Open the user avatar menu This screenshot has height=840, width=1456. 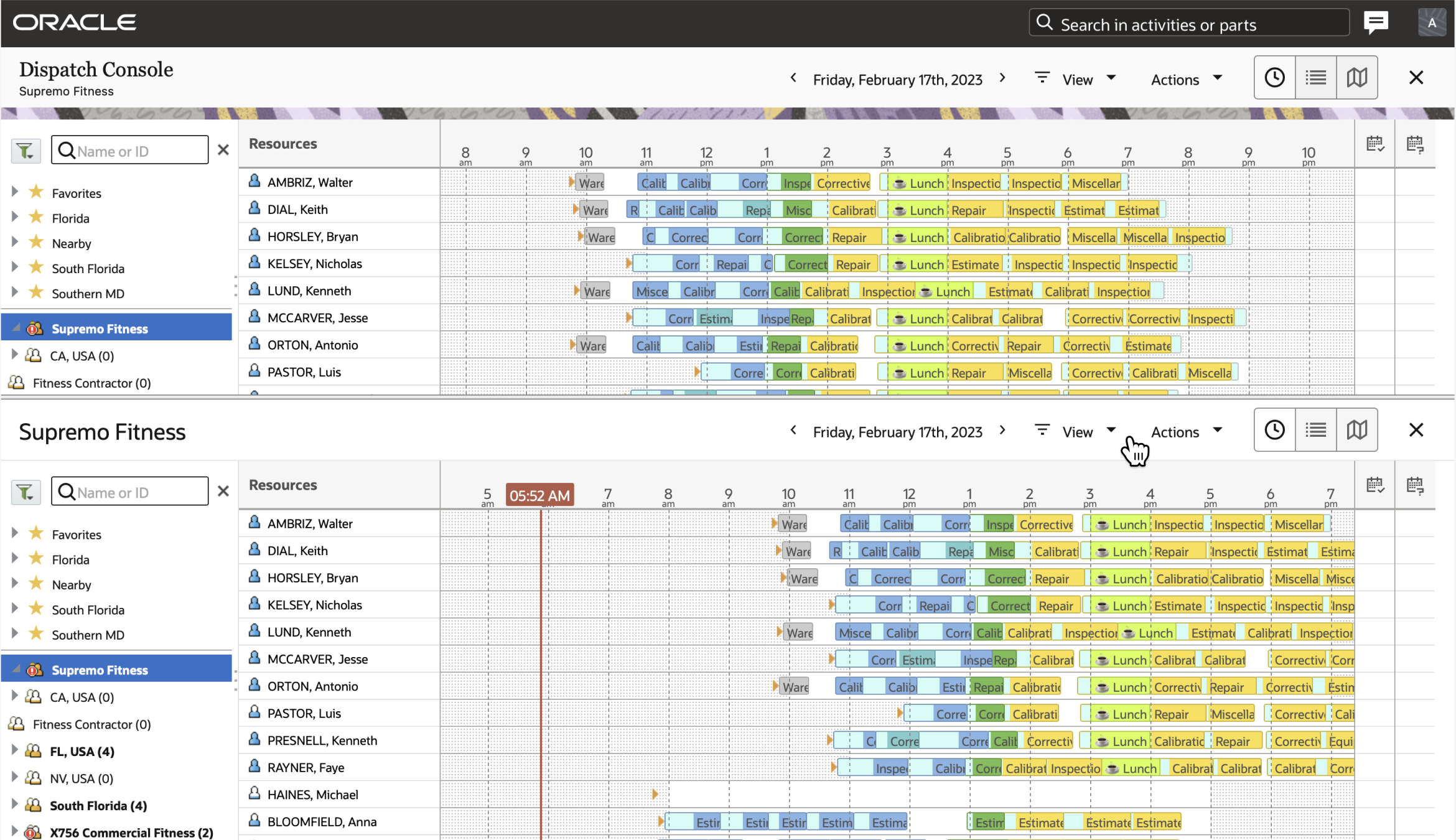(1432, 23)
